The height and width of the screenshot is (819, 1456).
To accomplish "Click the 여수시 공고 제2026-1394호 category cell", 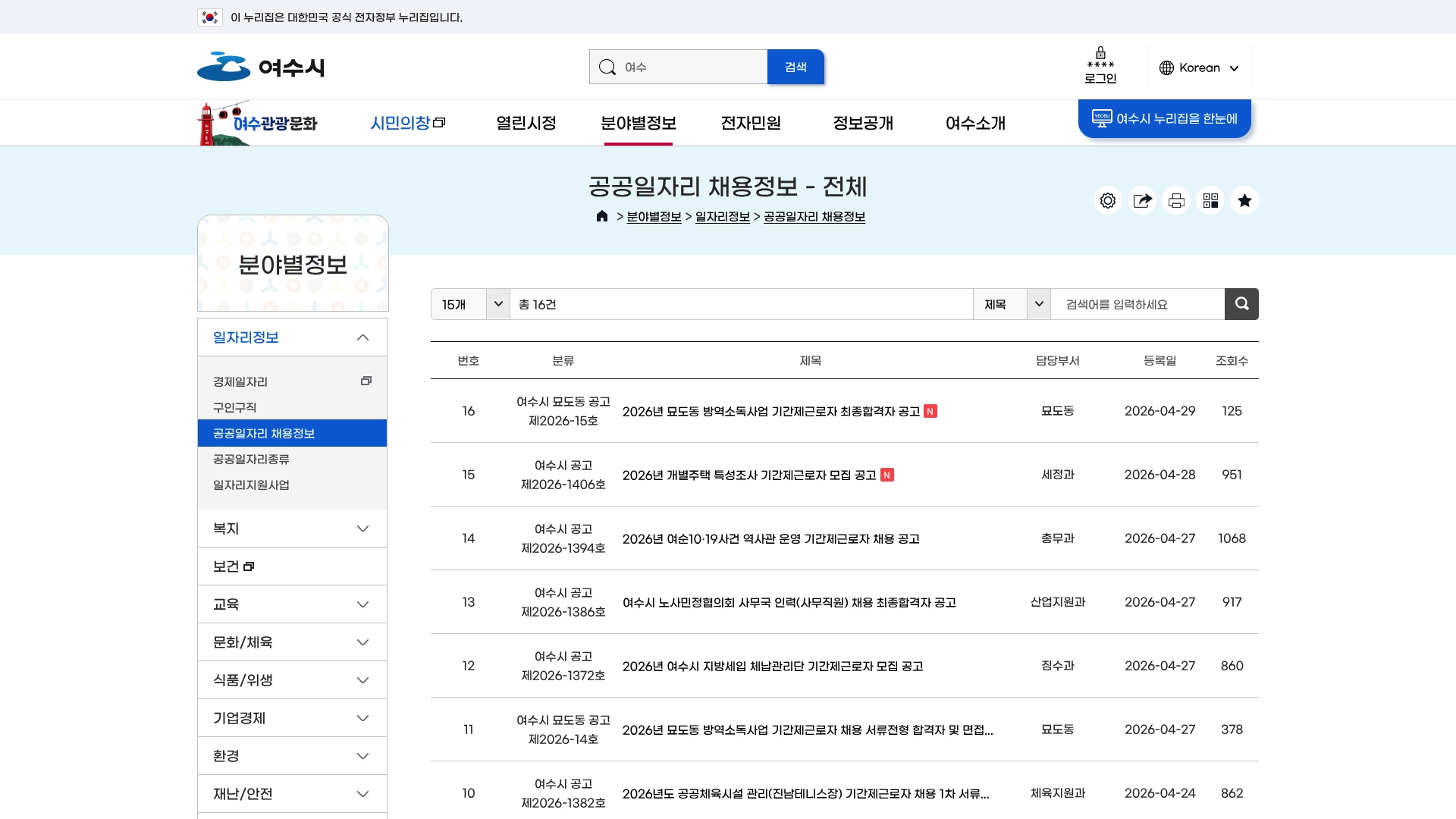I will [x=563, y=538].
